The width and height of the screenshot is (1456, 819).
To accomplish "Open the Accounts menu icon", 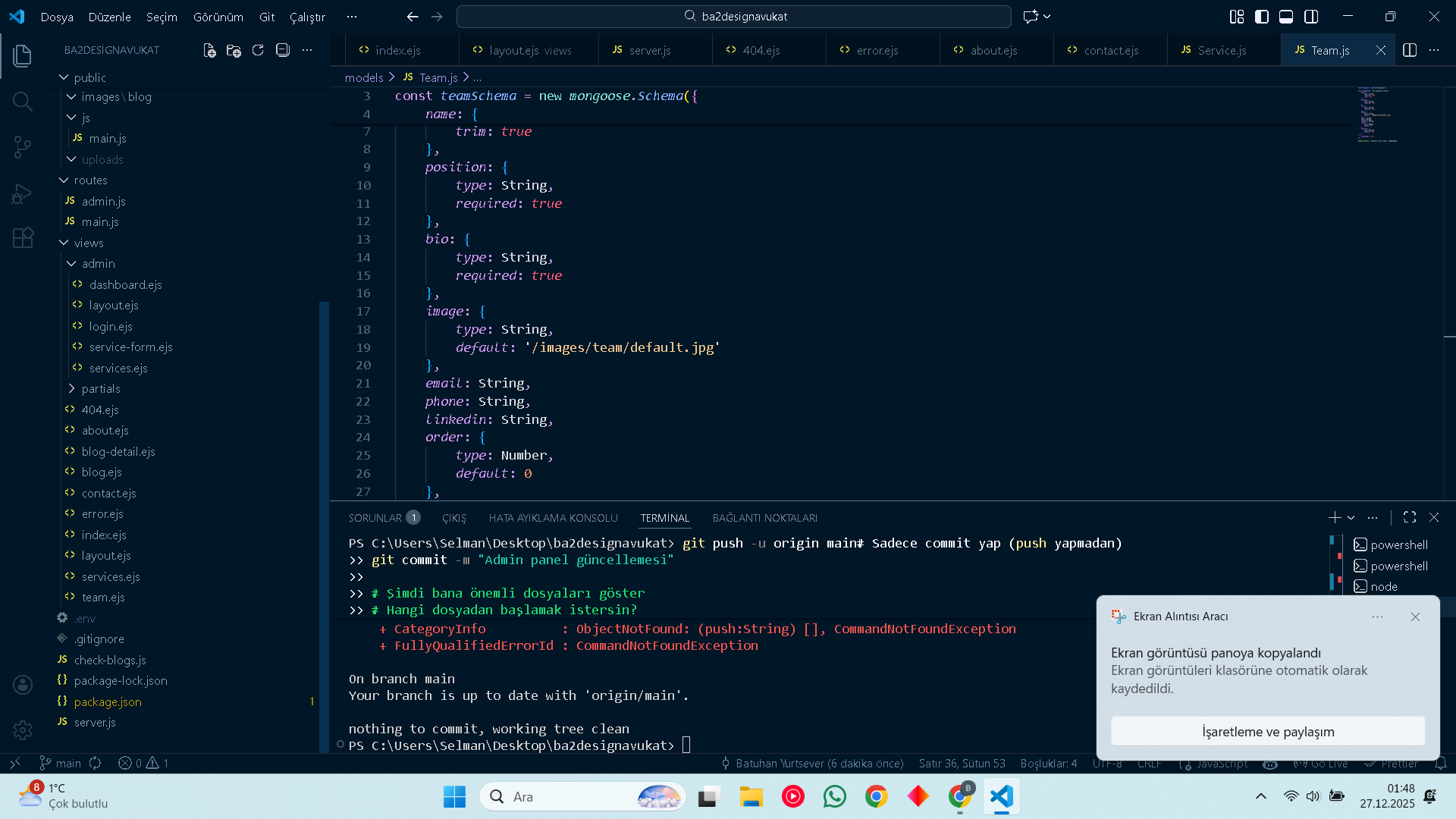I will [x=23, y=685].
